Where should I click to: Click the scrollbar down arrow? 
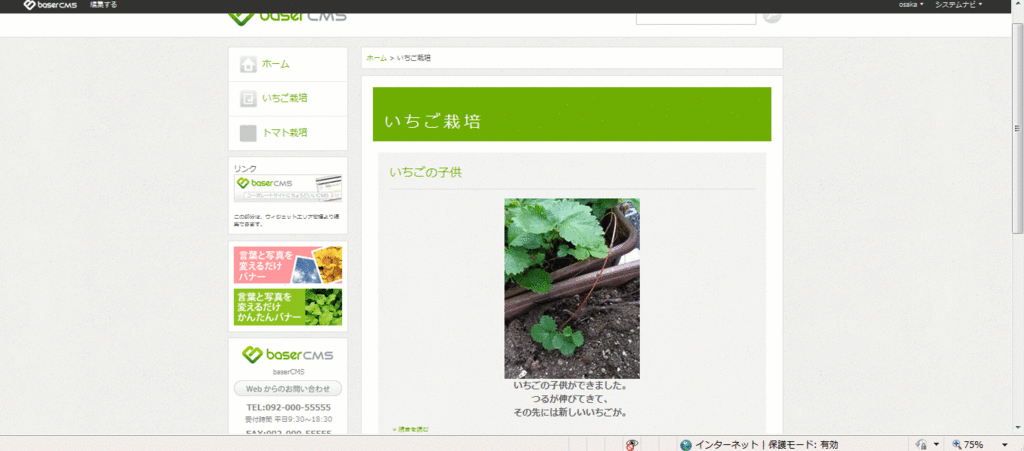tap(1017, 429)
